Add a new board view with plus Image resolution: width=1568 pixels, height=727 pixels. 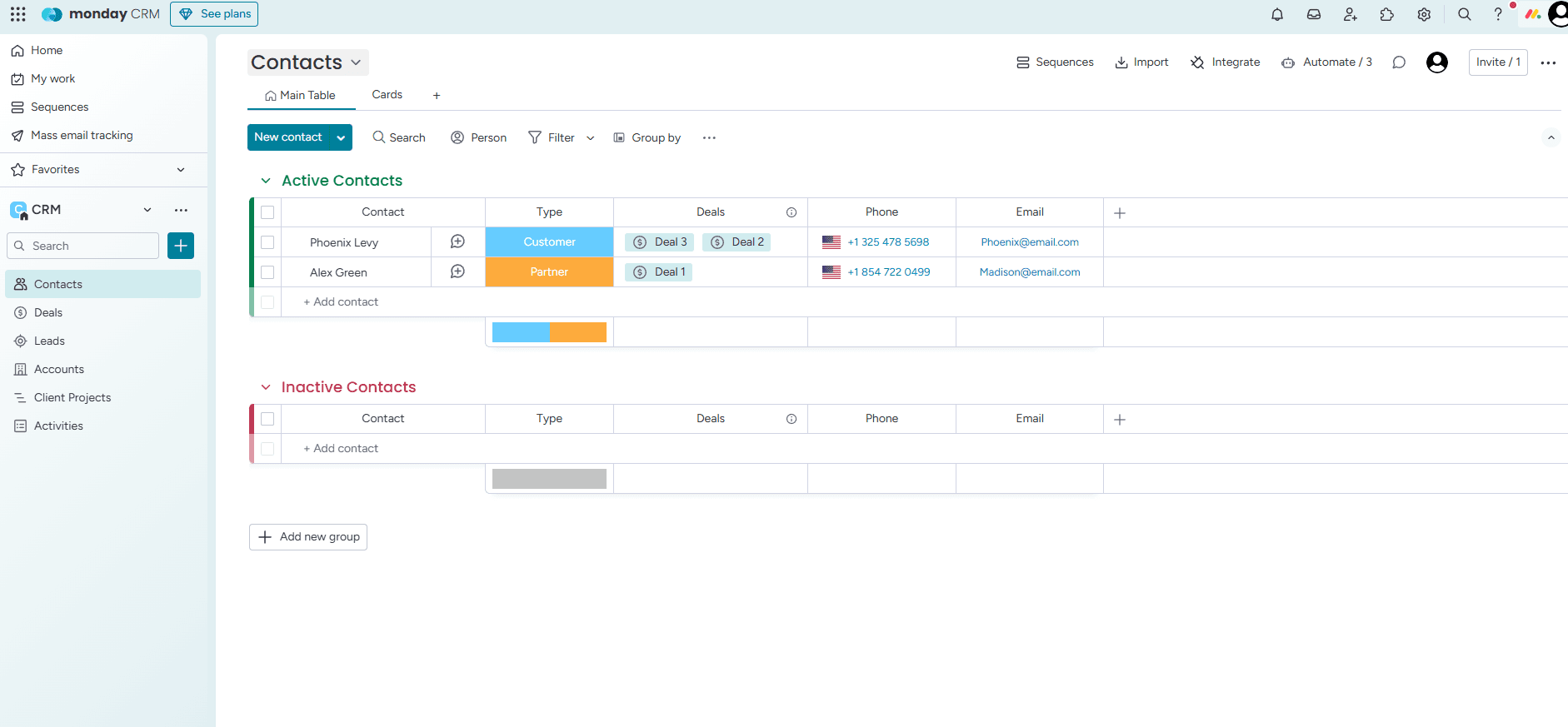pos(437,96)
